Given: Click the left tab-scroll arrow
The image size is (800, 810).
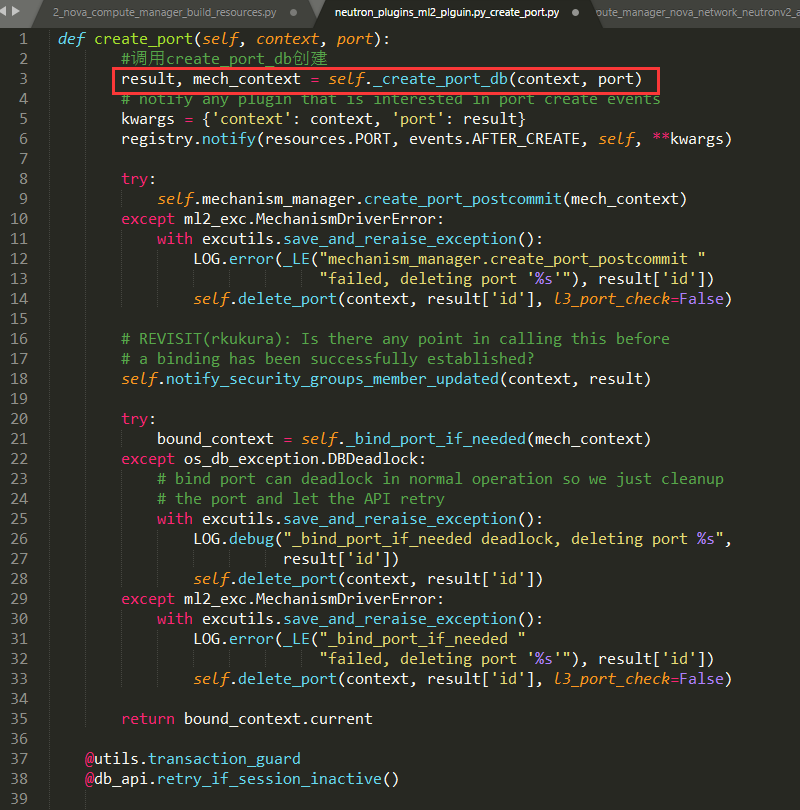Looking at the screenshot, I should (3, 10).
